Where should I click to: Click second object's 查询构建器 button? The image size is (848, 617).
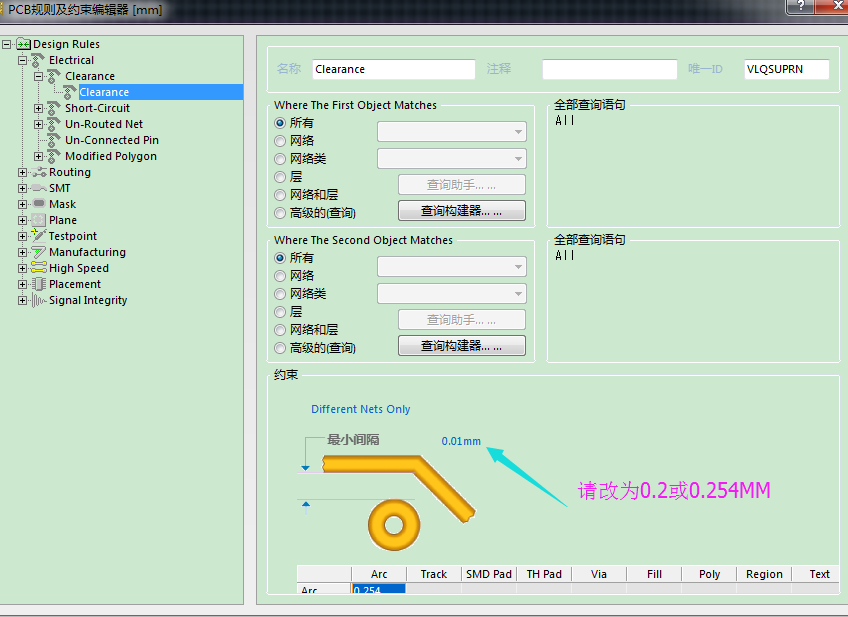point(461,346)
